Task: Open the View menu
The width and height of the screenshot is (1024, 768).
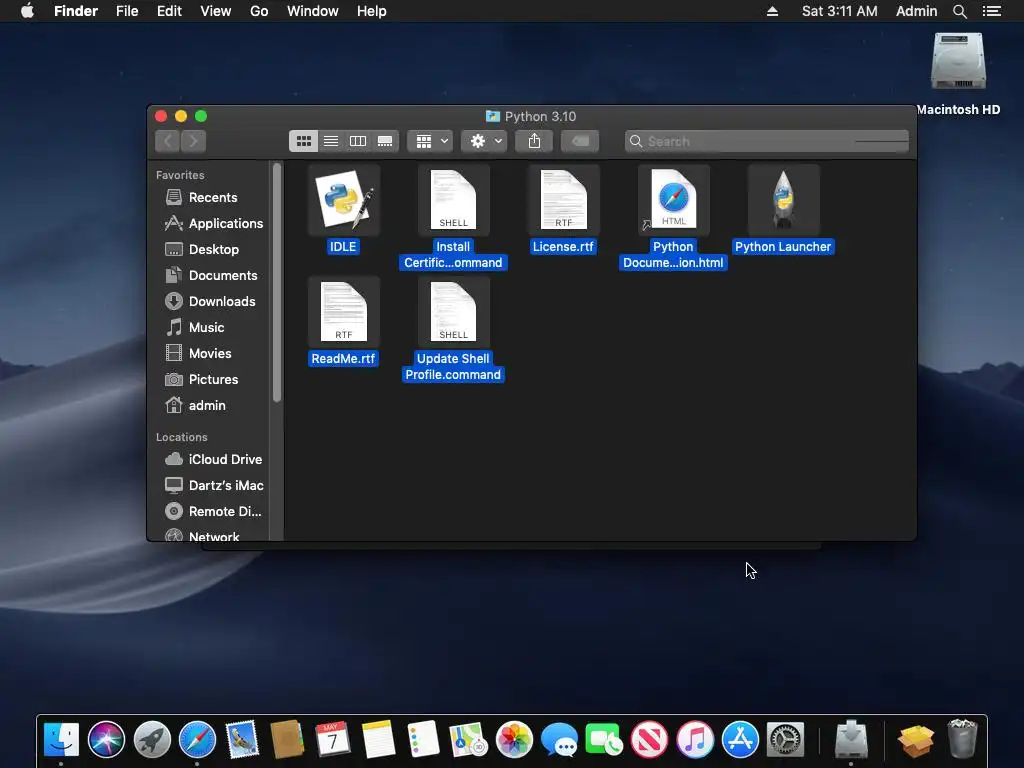Action: coord(216,11)
